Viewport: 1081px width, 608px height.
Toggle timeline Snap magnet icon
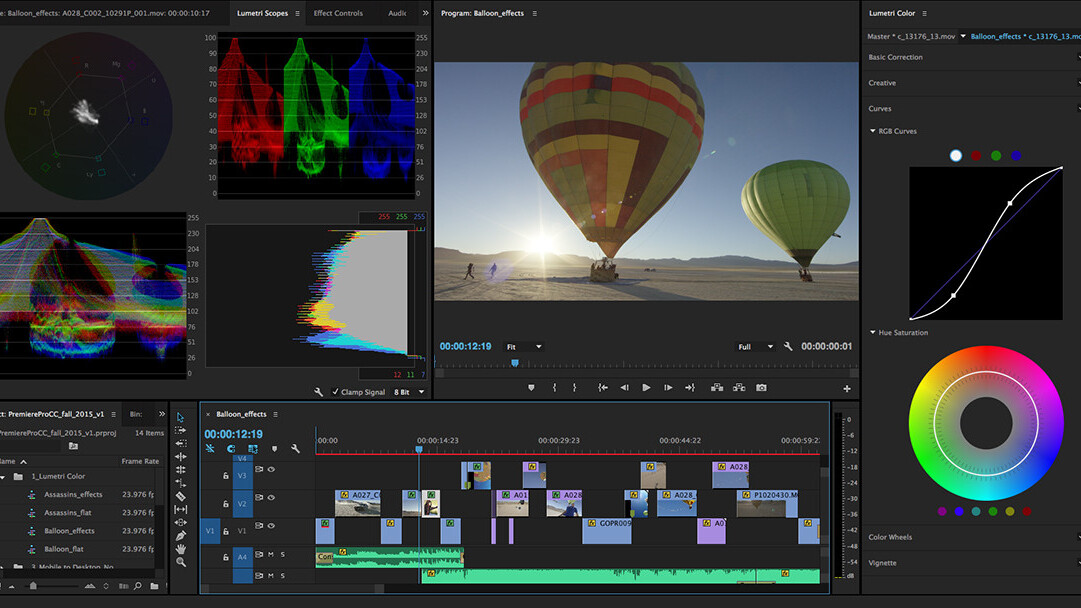point(231,449)
